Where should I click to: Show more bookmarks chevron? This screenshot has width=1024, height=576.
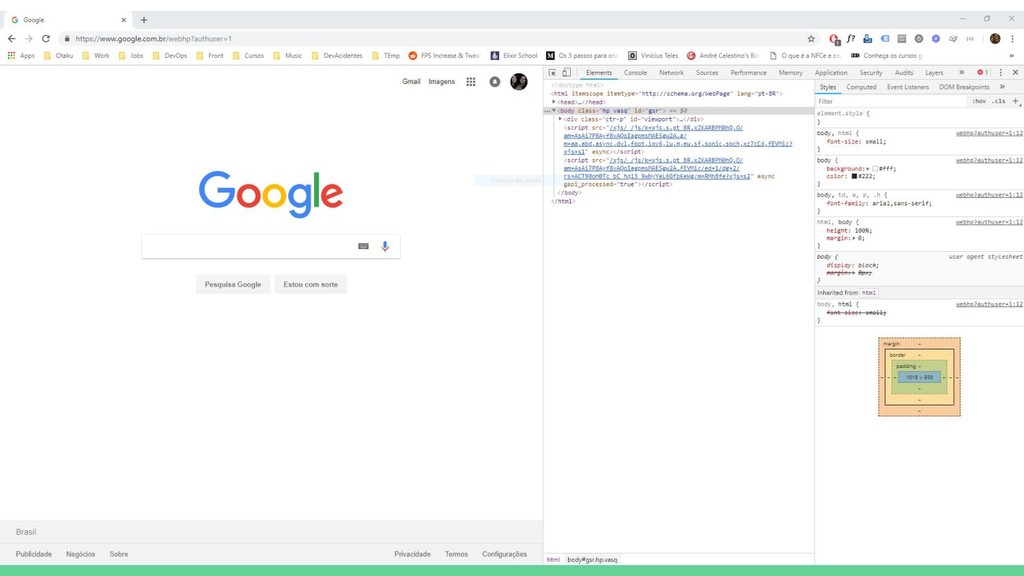pos(1012,56)
